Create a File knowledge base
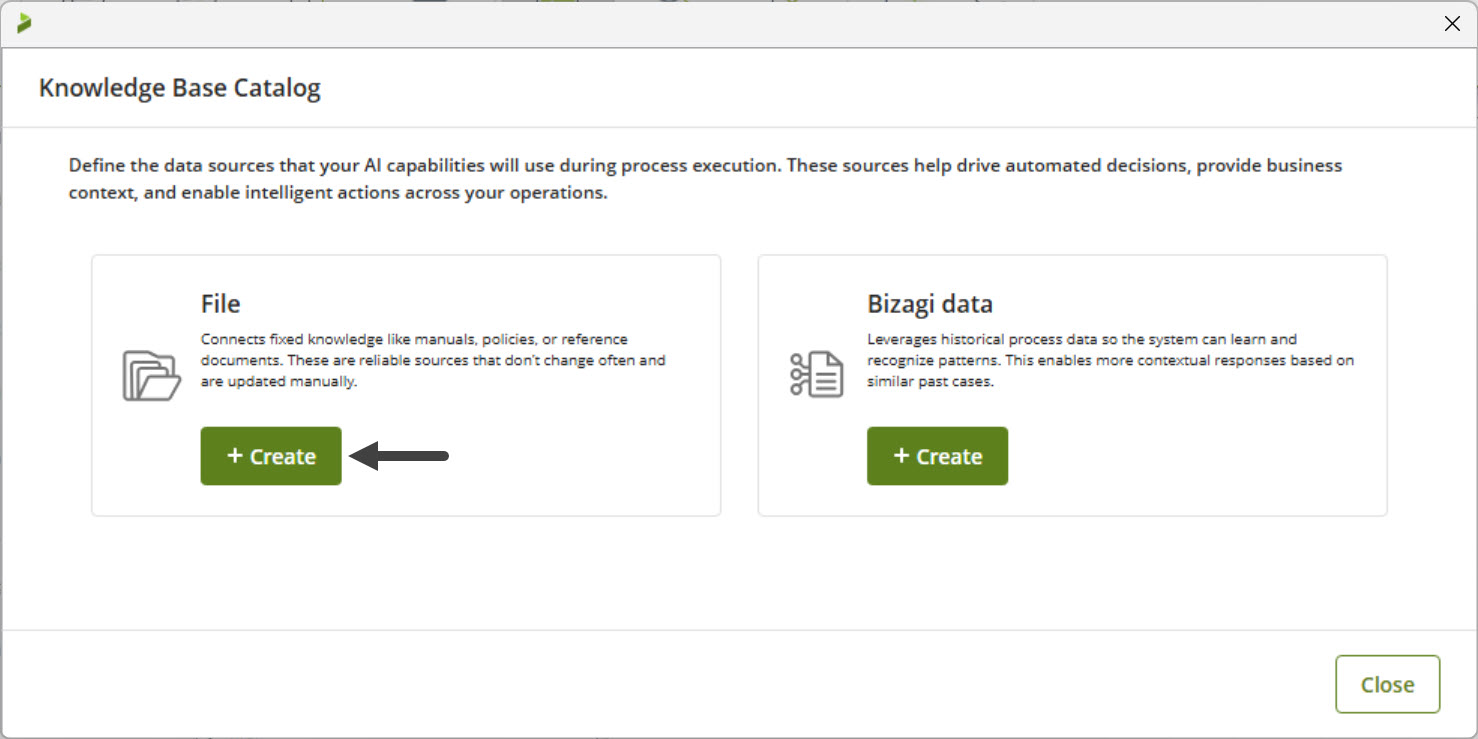Screen dimensions: 1478x739 click(x=271, y=456)
